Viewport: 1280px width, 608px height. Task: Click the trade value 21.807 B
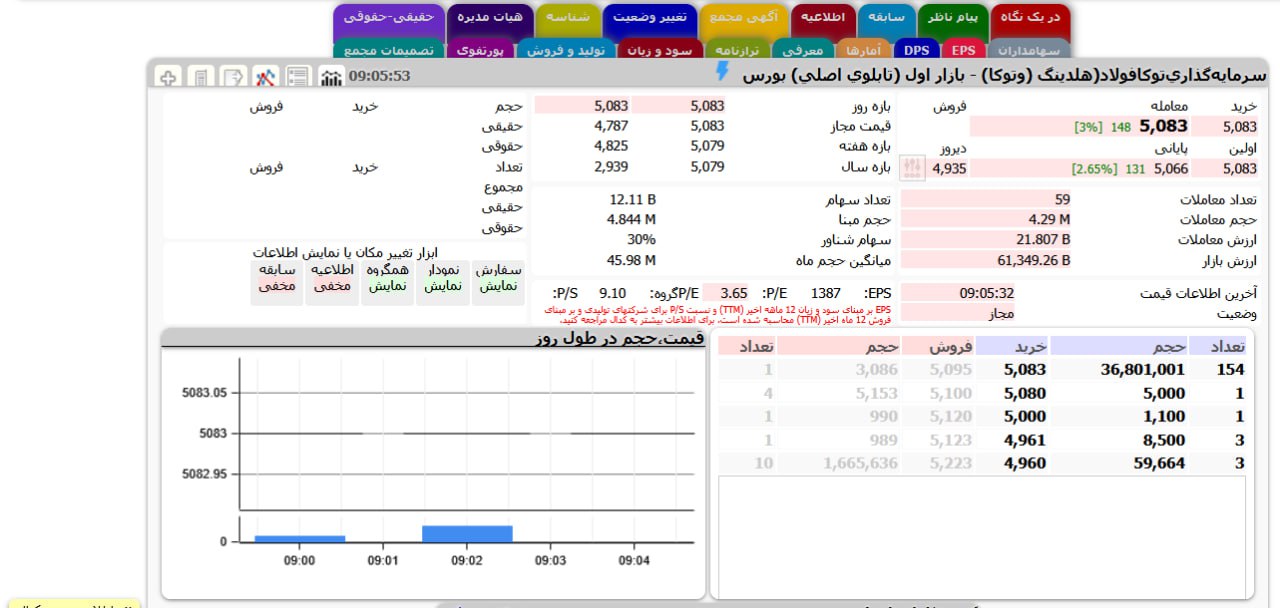coord(1043,240)
